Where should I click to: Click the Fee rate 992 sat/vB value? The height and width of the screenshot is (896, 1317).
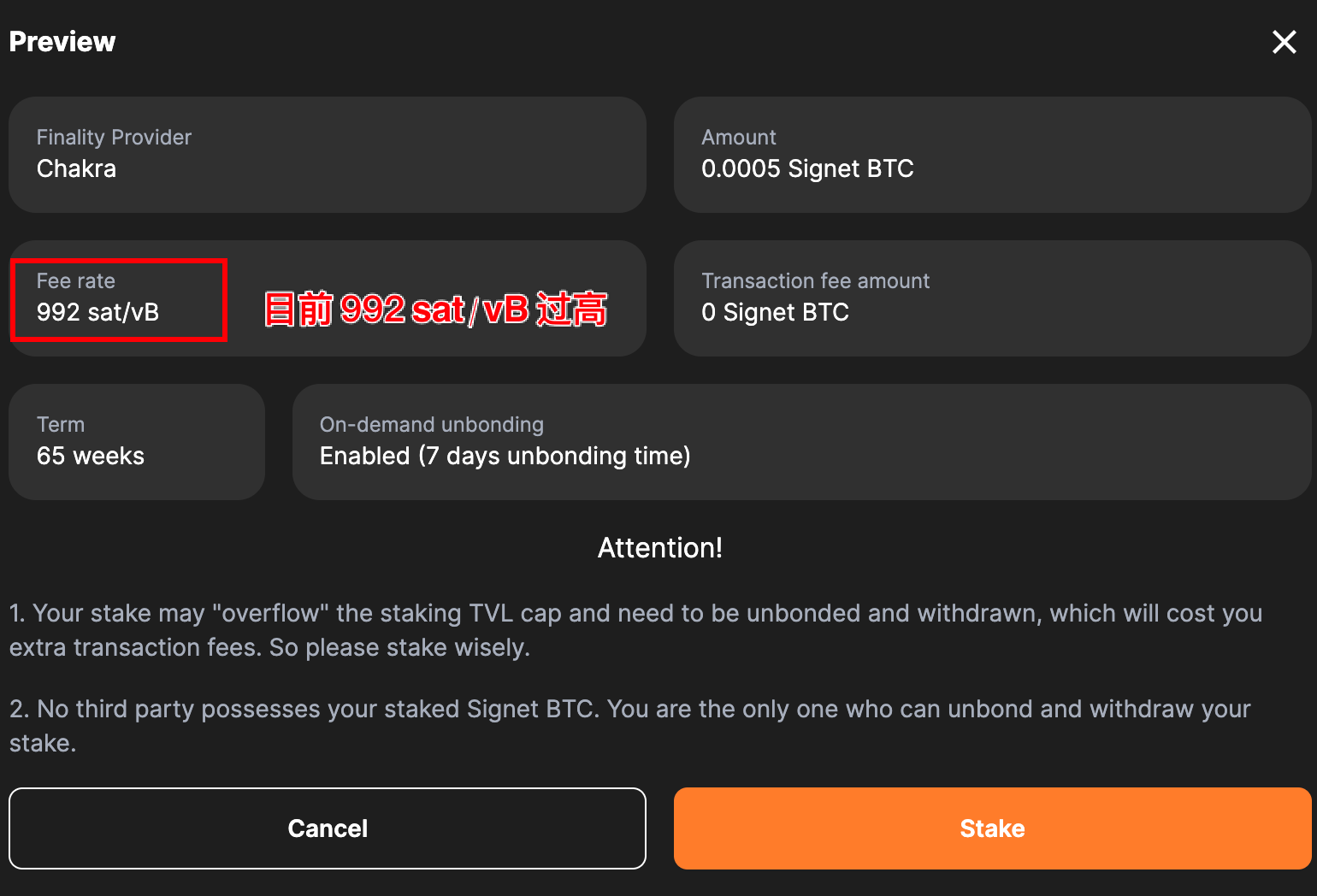(97, 312)
